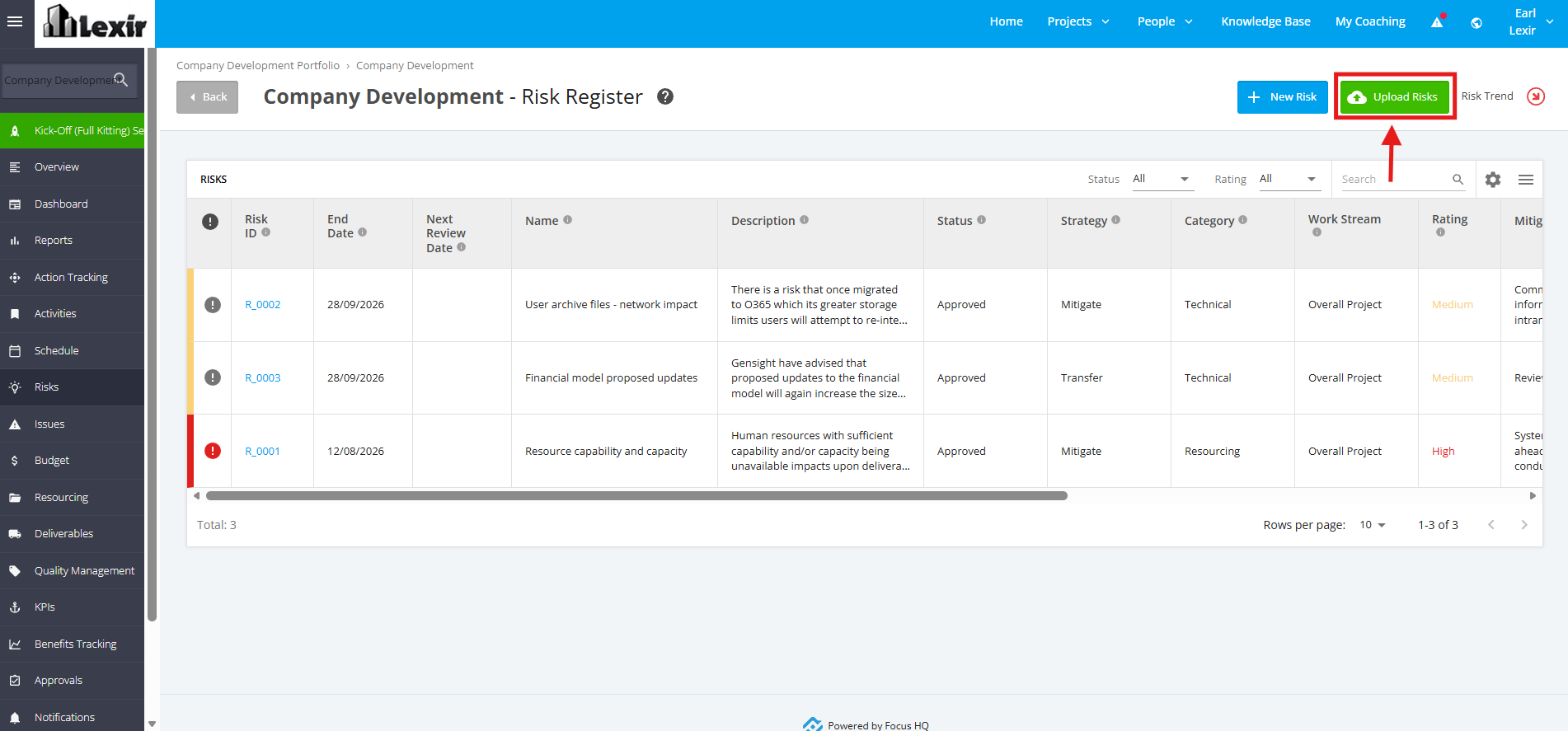
Task: Open risk R_0003 link
Action: [x=263, y=378]
